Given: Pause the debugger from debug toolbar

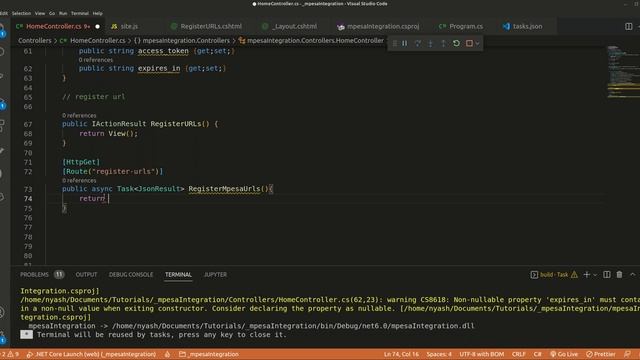Looking at the screenshot, I should click(x=404, y=43).
